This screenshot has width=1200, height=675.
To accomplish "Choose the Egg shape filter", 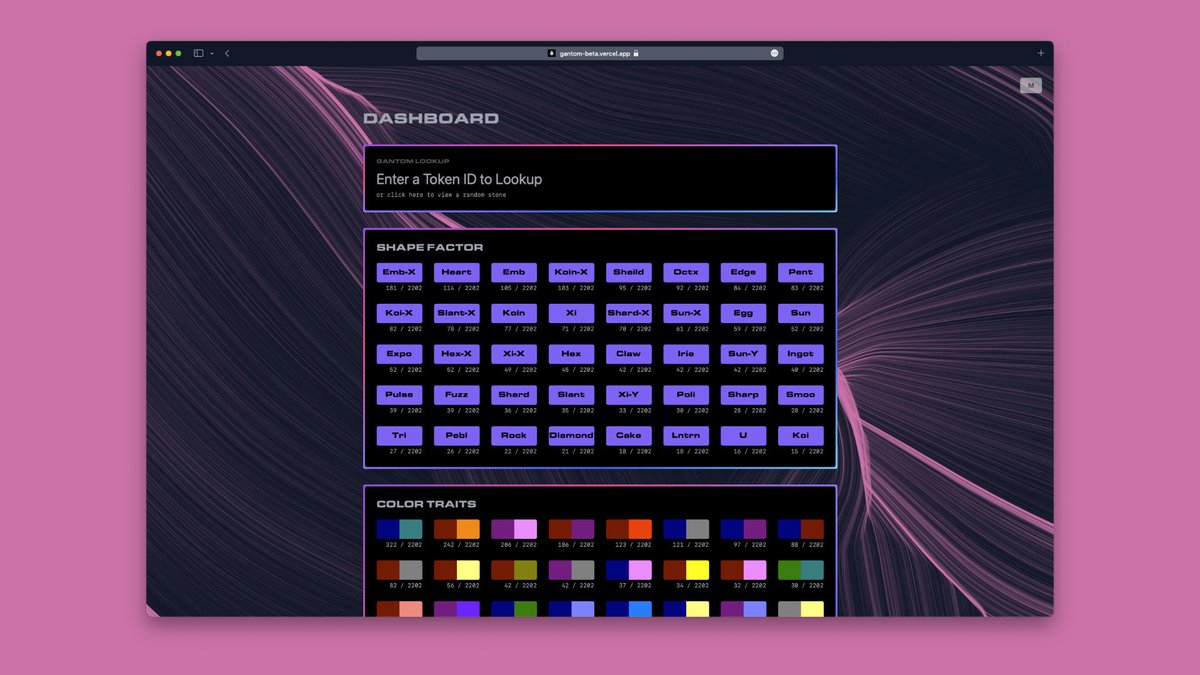I will pos(743,313).
